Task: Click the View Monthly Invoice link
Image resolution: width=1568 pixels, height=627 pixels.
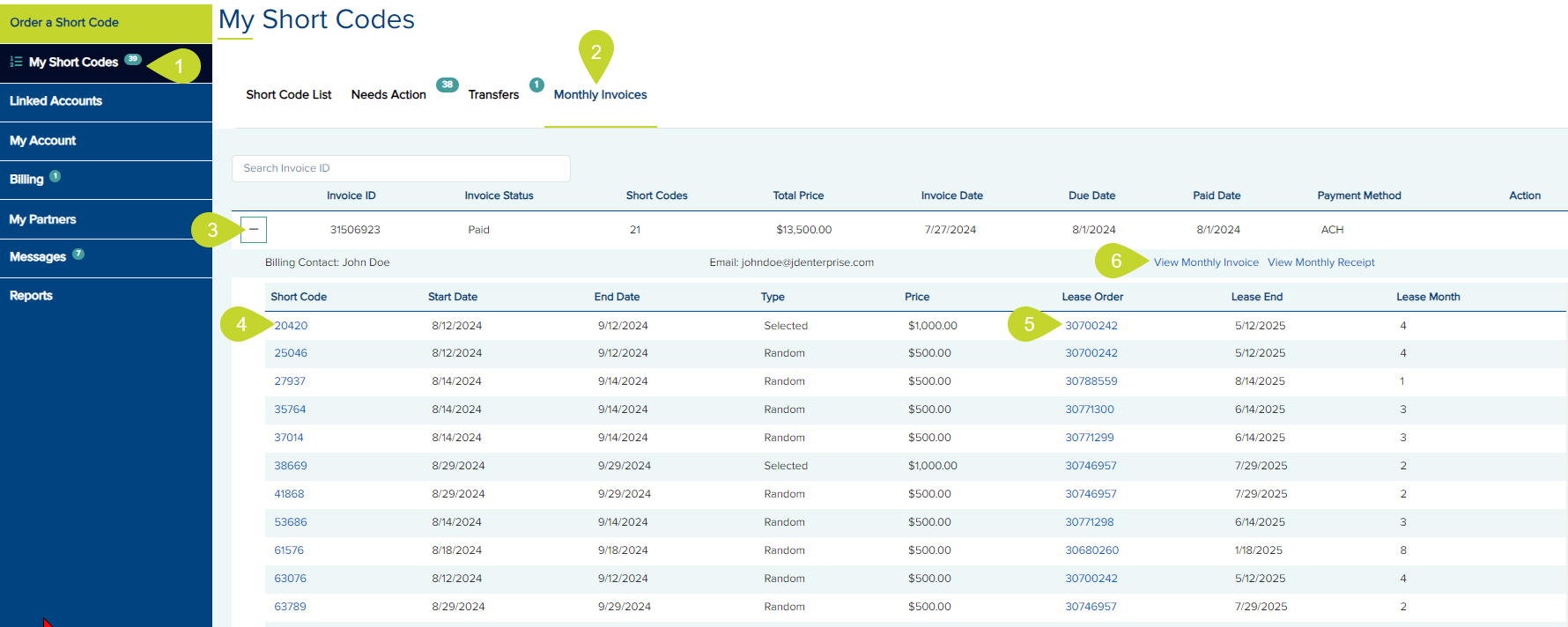Action: [x=1206, y=262]
